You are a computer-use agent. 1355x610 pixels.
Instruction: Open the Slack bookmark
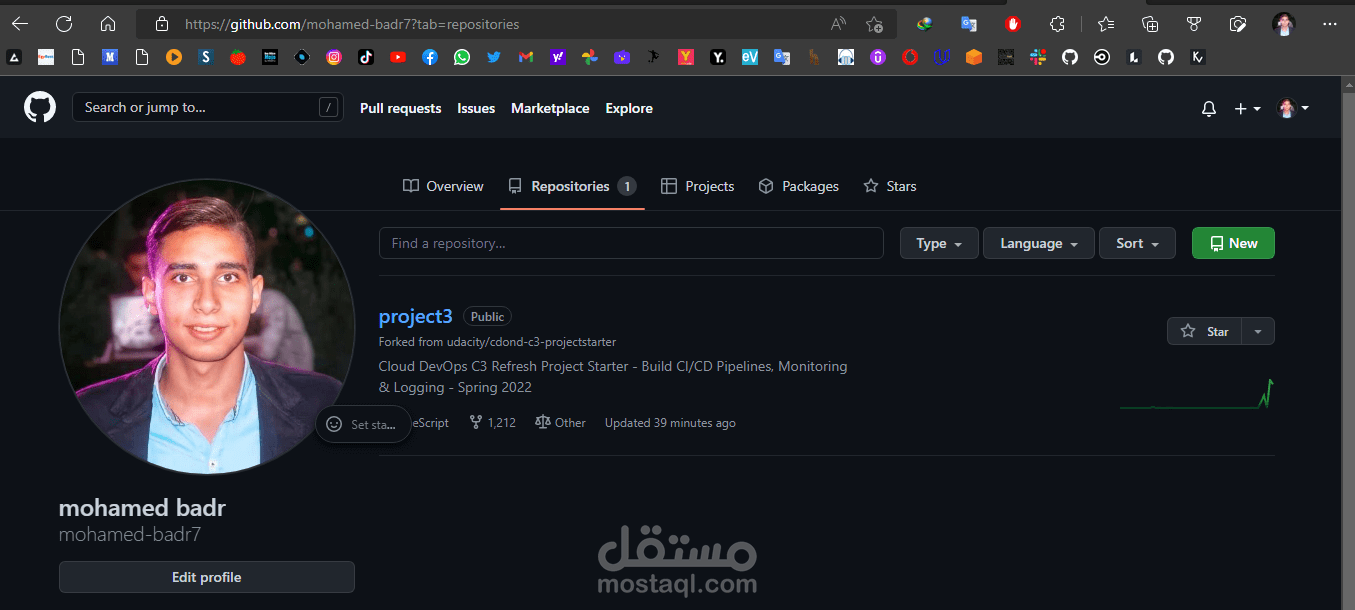(1038, 58)
